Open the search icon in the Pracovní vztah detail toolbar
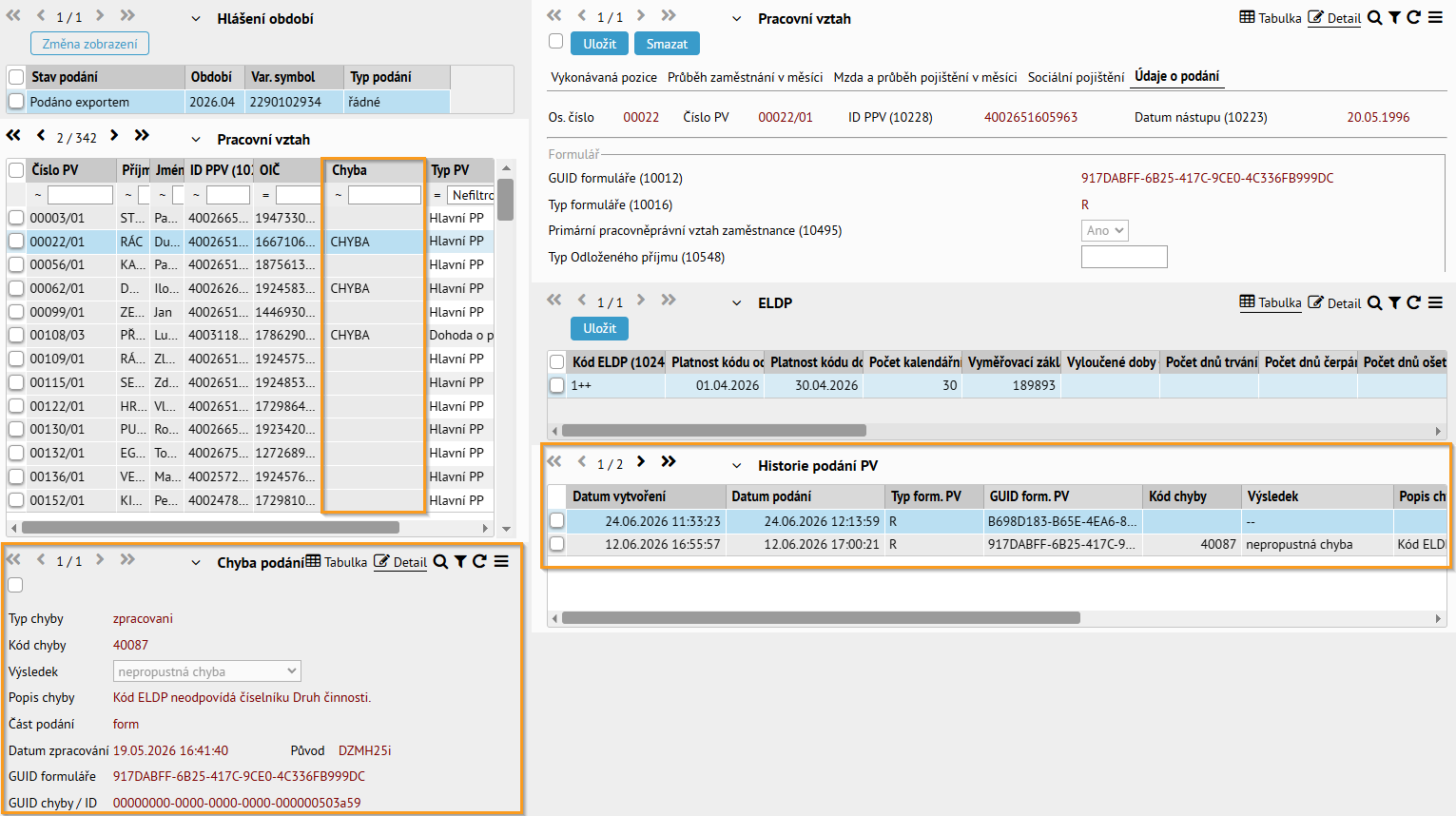Image resolution: width=1456 pixels, height=816 pixels. point(1374,18)
